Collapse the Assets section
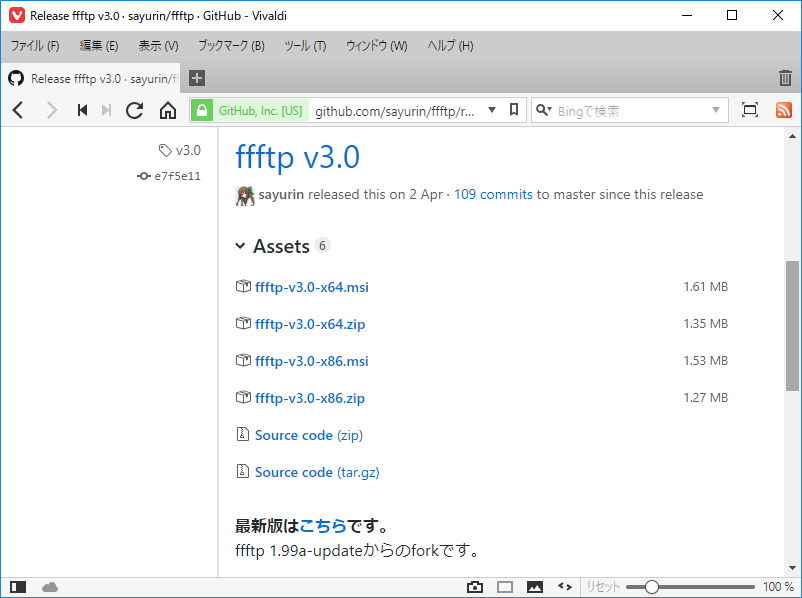 tap(240, 246)
